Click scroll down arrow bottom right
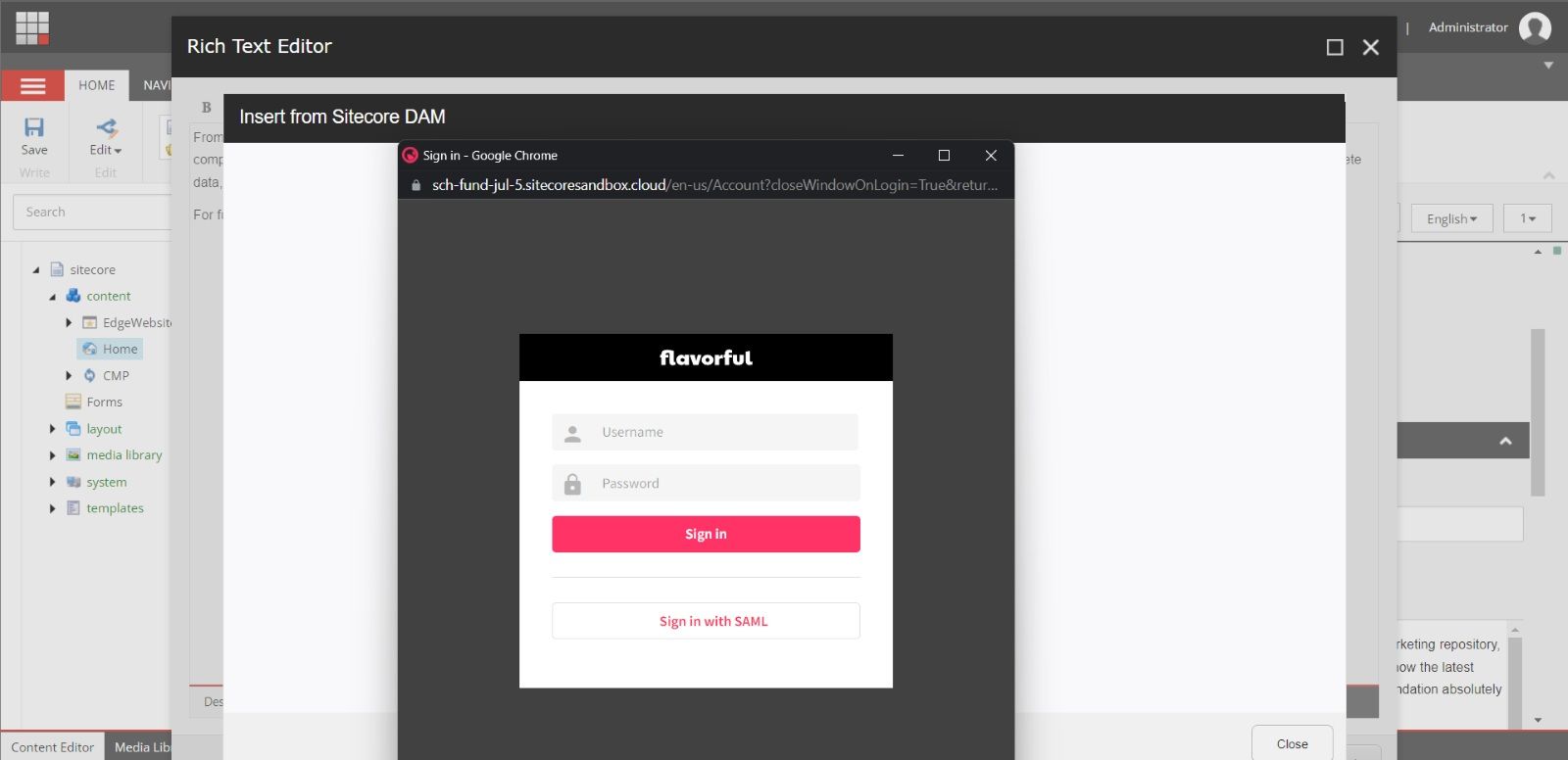1568x760 pixels. point(1538,720)
